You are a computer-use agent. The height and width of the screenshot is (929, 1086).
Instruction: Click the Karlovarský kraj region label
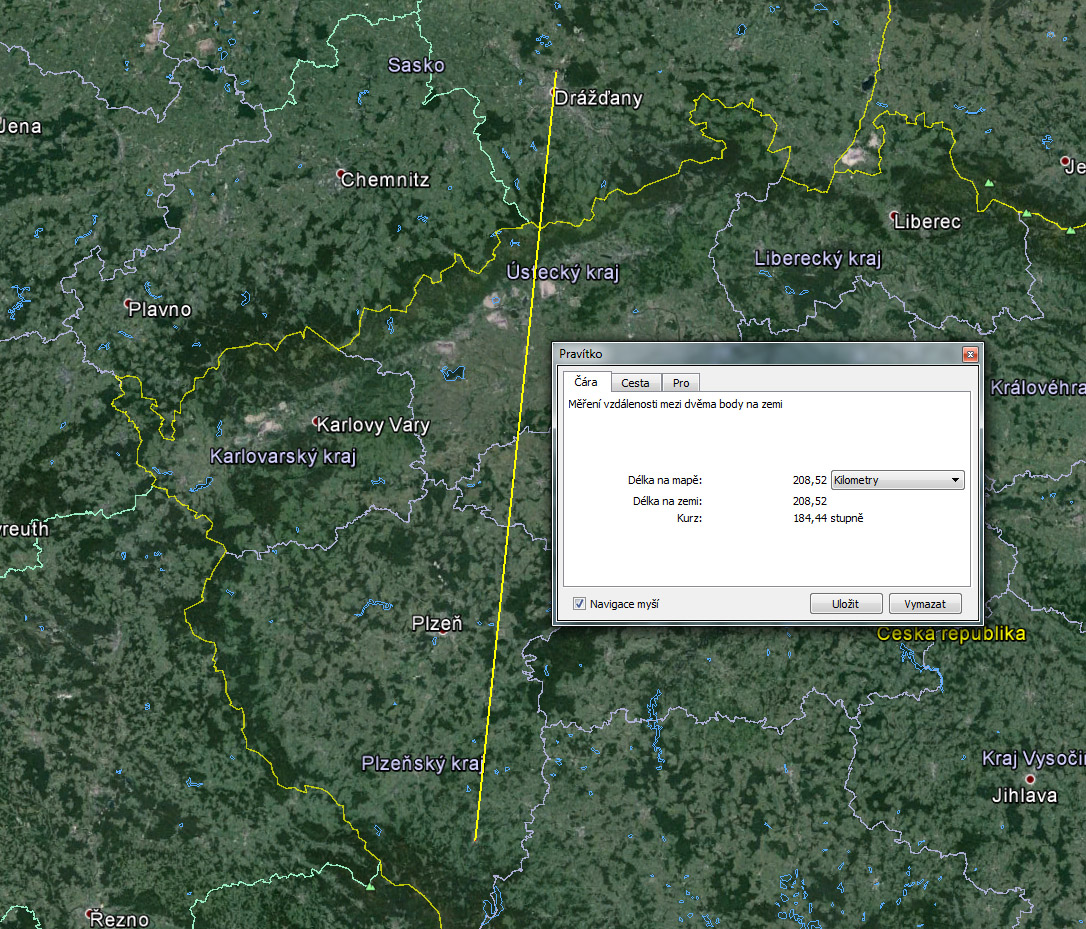coord(282,457)
